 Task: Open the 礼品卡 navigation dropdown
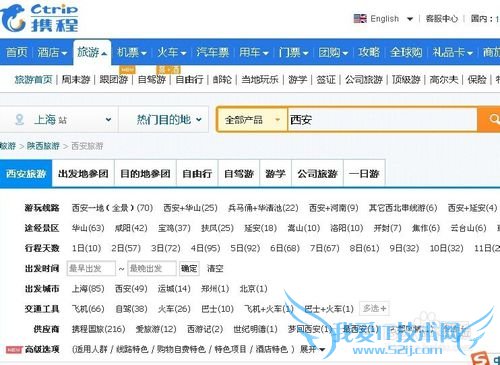click(470, 53)
